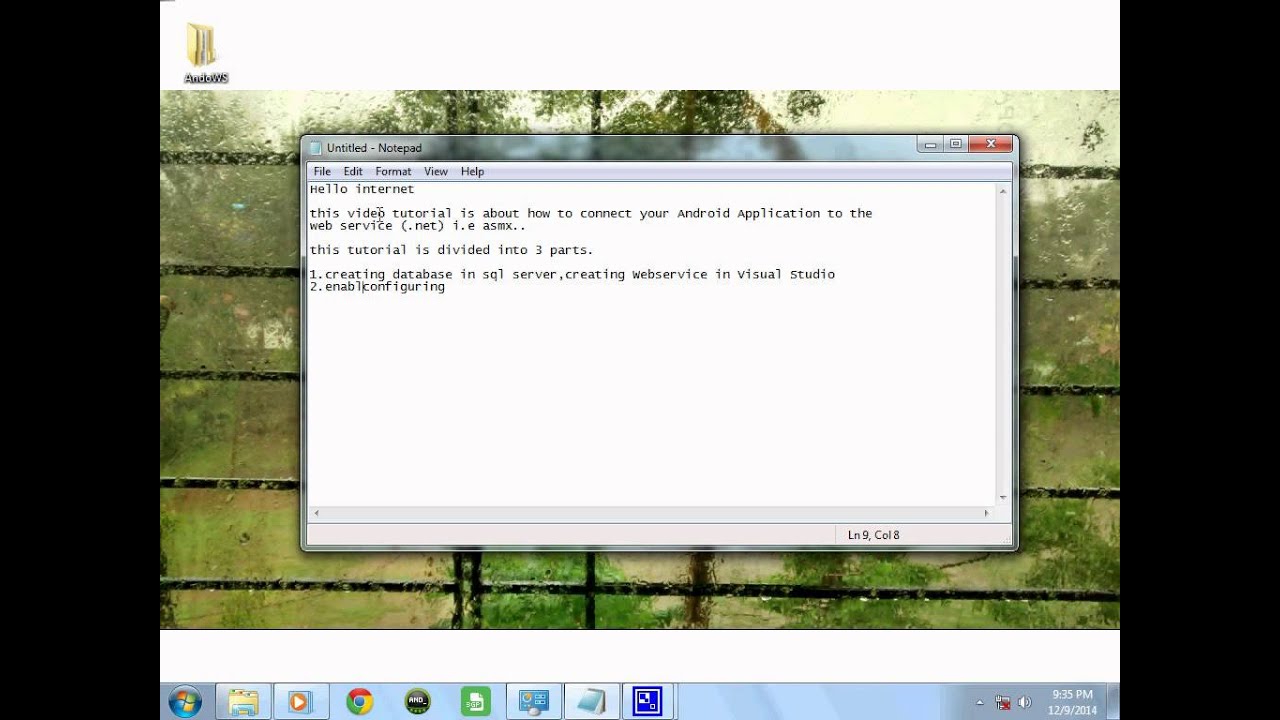This screenshot has width=1280, height=720.
Task: Open the green 3GP converter taskbar icon
Action: pyautogui.click(x=474, y=702)
